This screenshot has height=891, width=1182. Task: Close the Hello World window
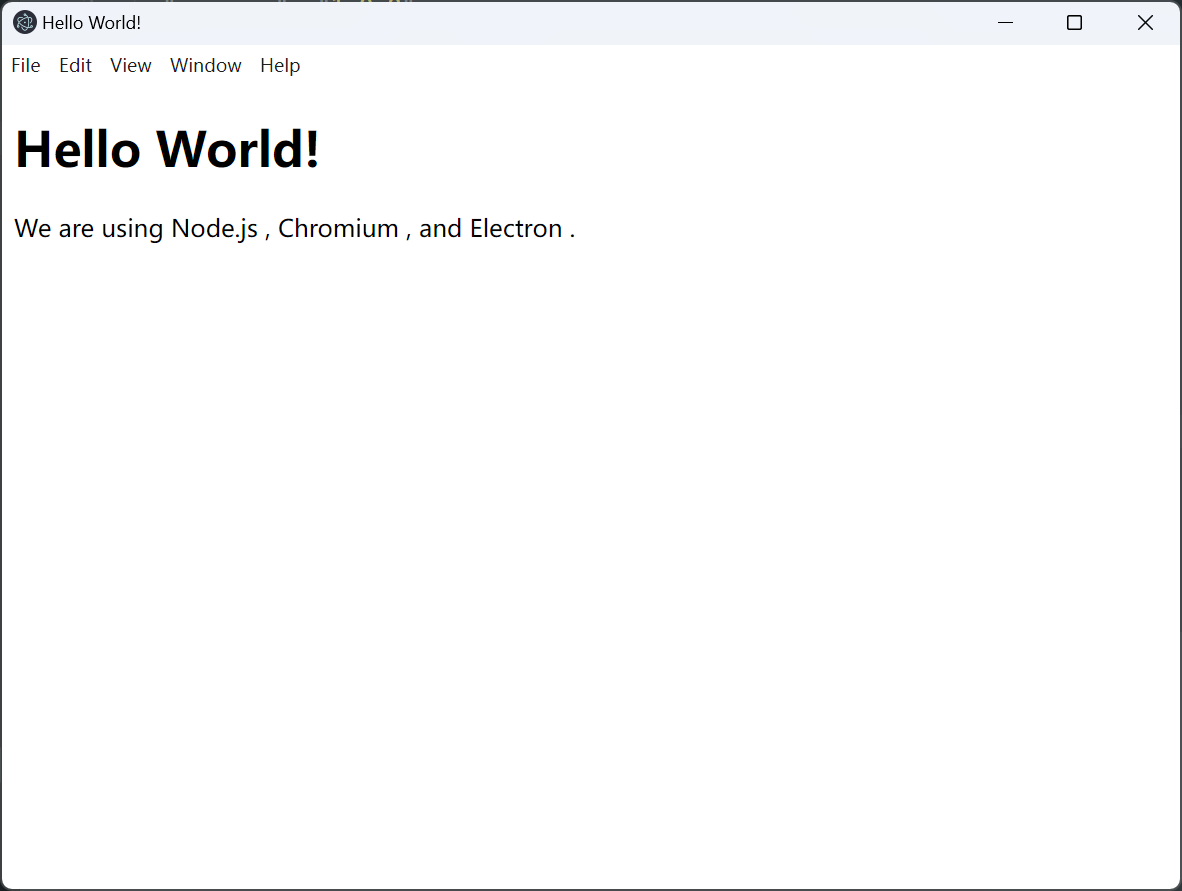[1145, 22]
